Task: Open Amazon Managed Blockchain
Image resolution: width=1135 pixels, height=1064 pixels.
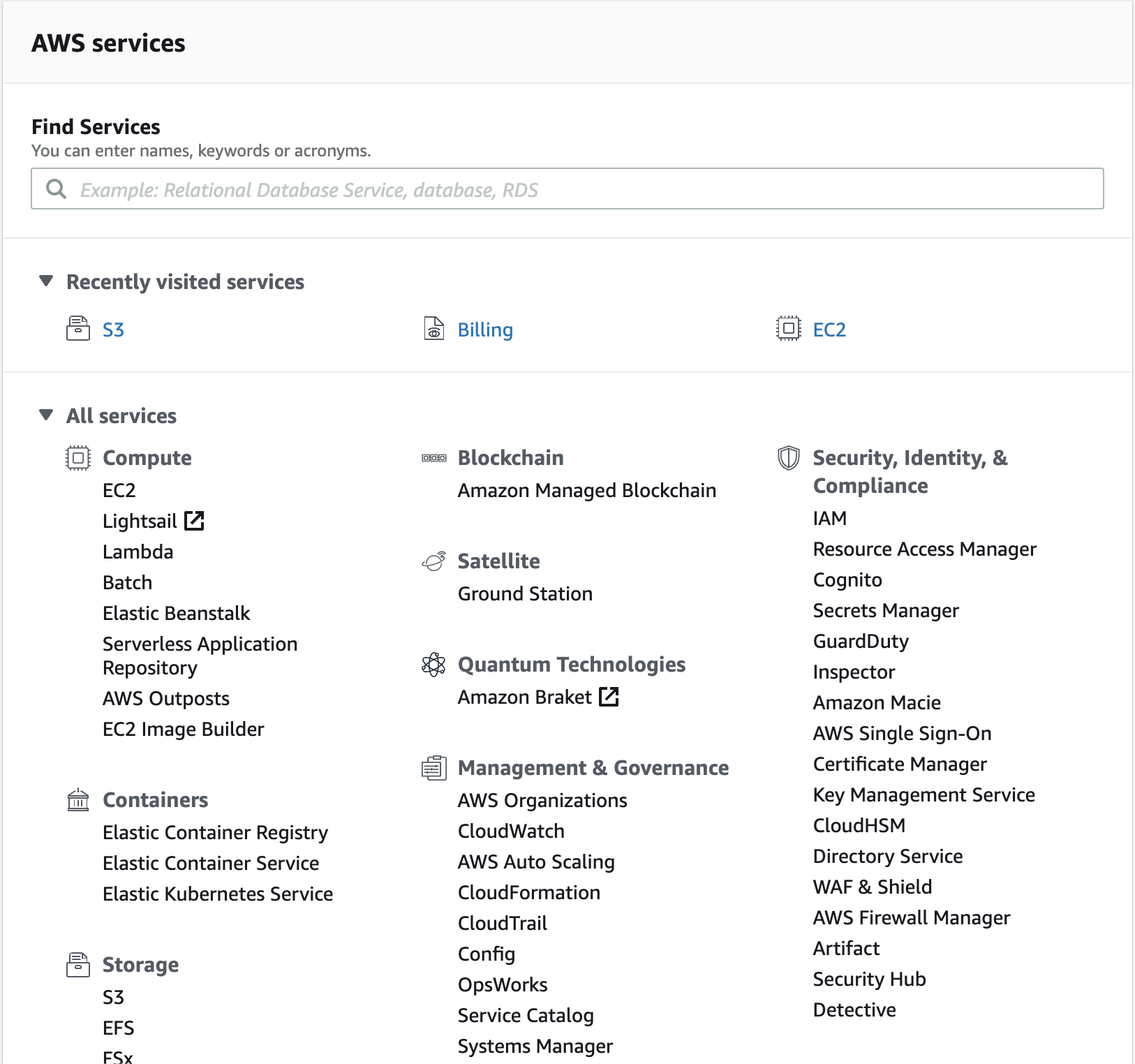Action: point(587,490)
